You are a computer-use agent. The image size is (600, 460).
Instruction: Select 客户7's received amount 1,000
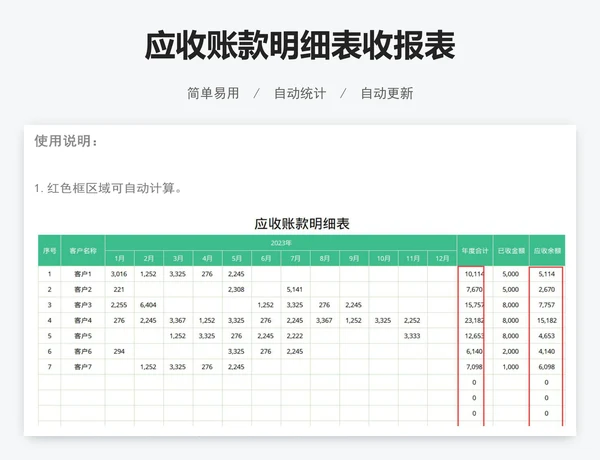point(511,367)
